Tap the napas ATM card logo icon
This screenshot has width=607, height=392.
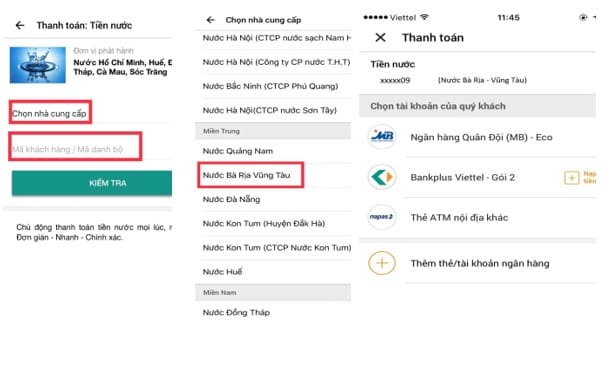tap(382, 217)
